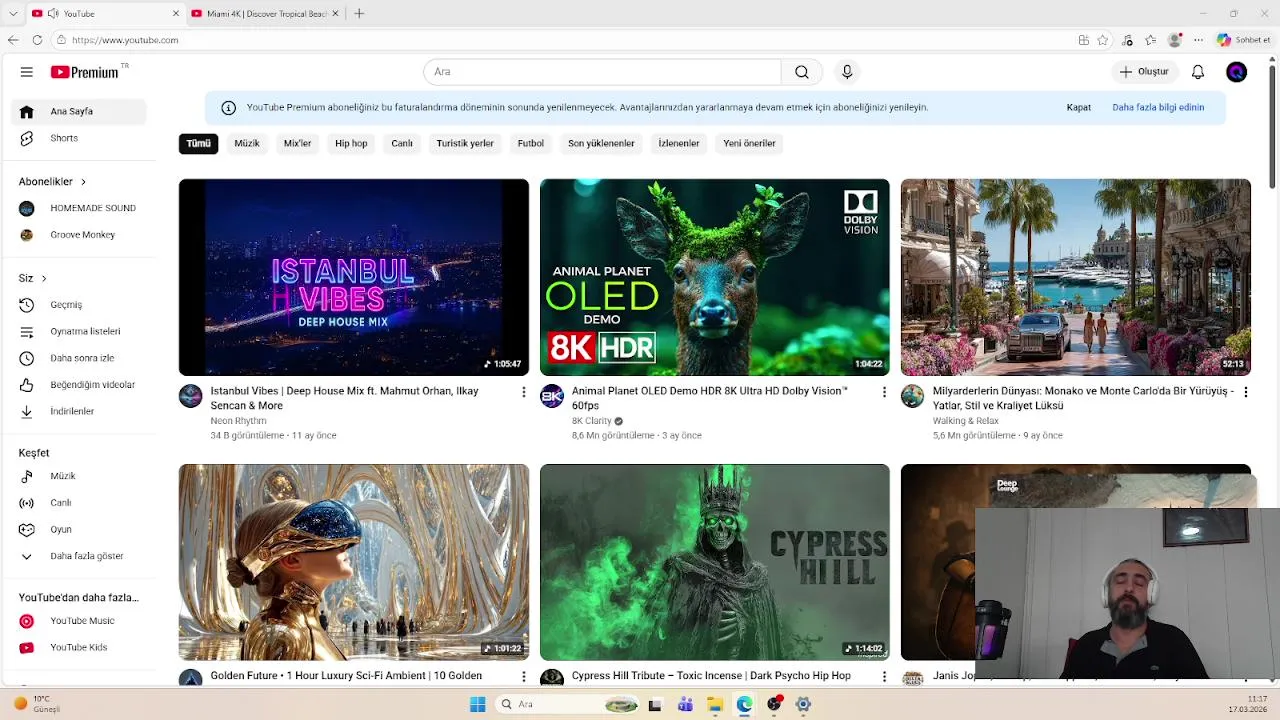The height and width of the screenshot is (720, 1280).
Task: Play the Istanbul Vibes thumbnail
Action: 354,277
